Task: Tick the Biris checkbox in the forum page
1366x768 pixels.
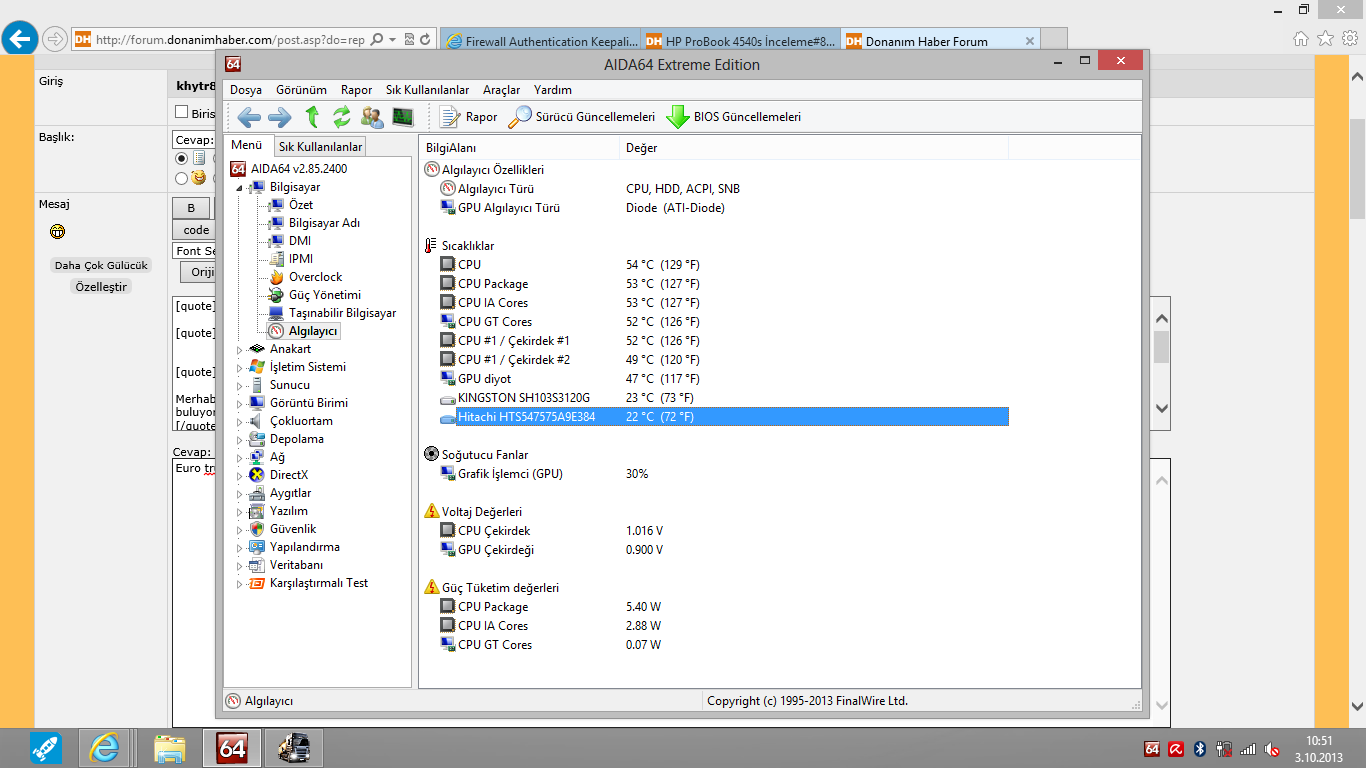Action: pos(182,112)
